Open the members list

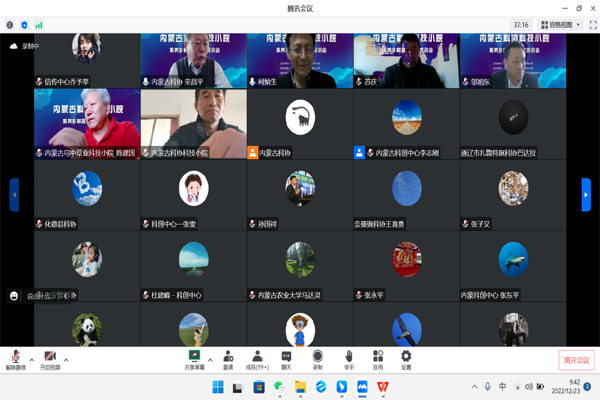point(257,358)
